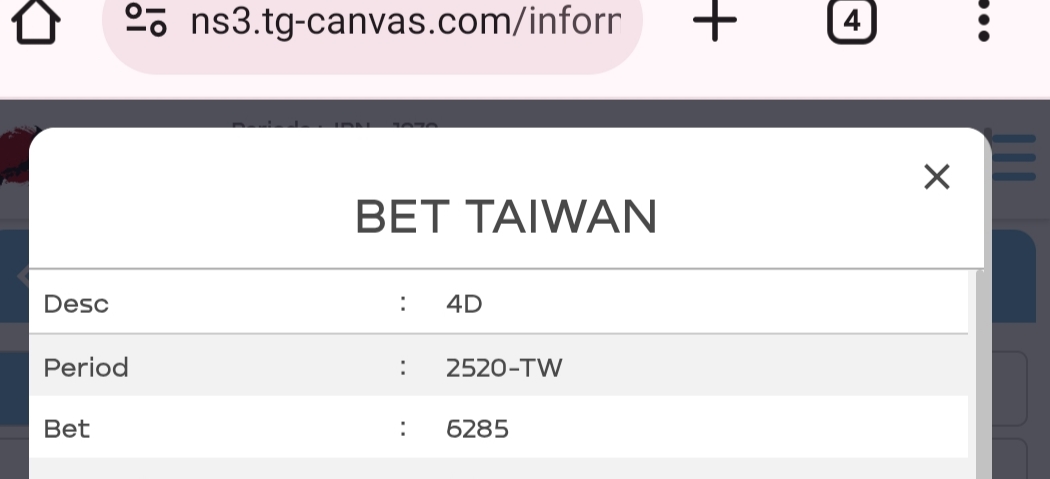This screenshot has width=1050, height=479.
Task: Focus the ns3.tg-canvas.com address bar
Action: (x=405, y=21)
